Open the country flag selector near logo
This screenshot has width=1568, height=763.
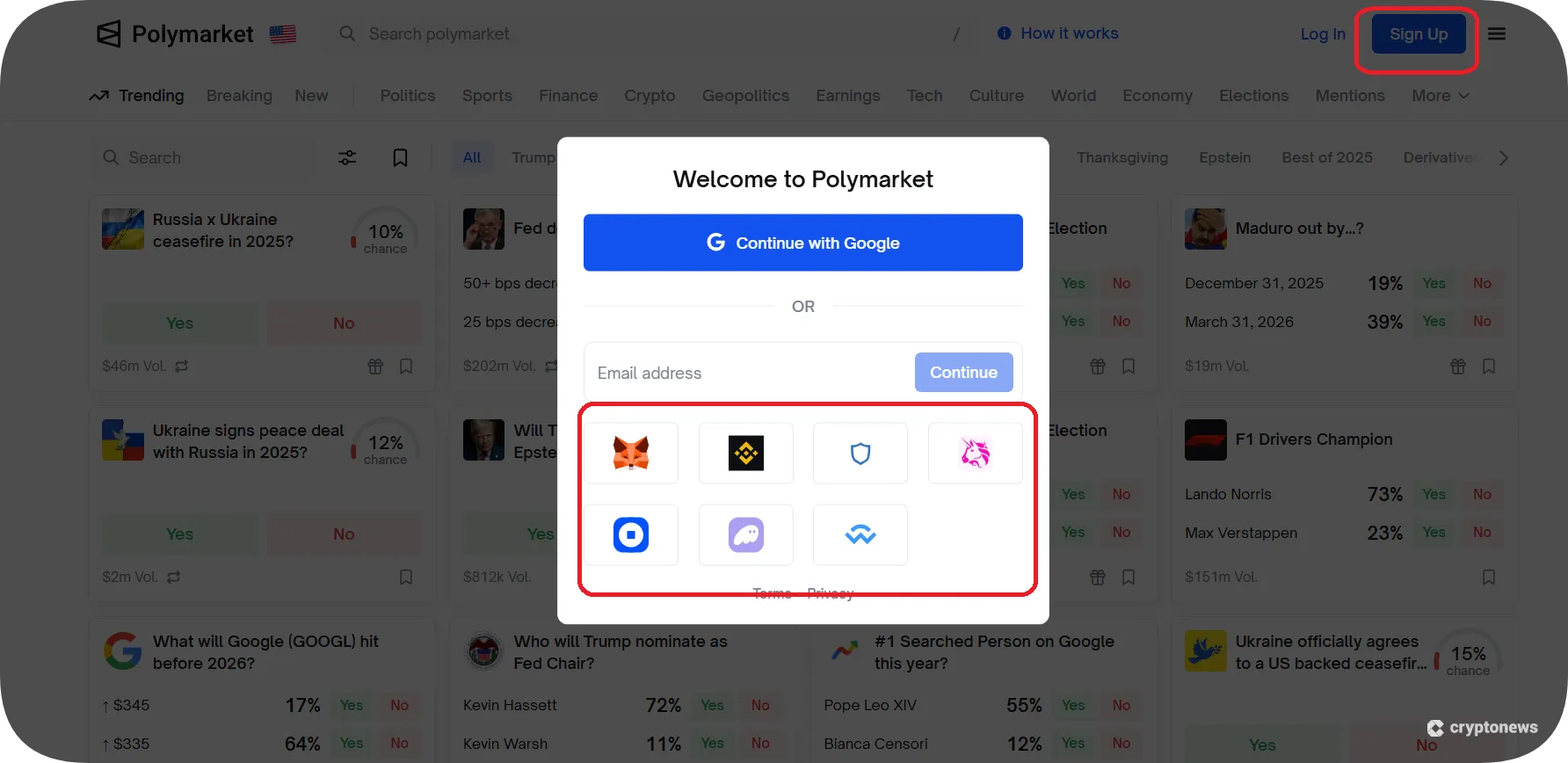tap(283, 34)
